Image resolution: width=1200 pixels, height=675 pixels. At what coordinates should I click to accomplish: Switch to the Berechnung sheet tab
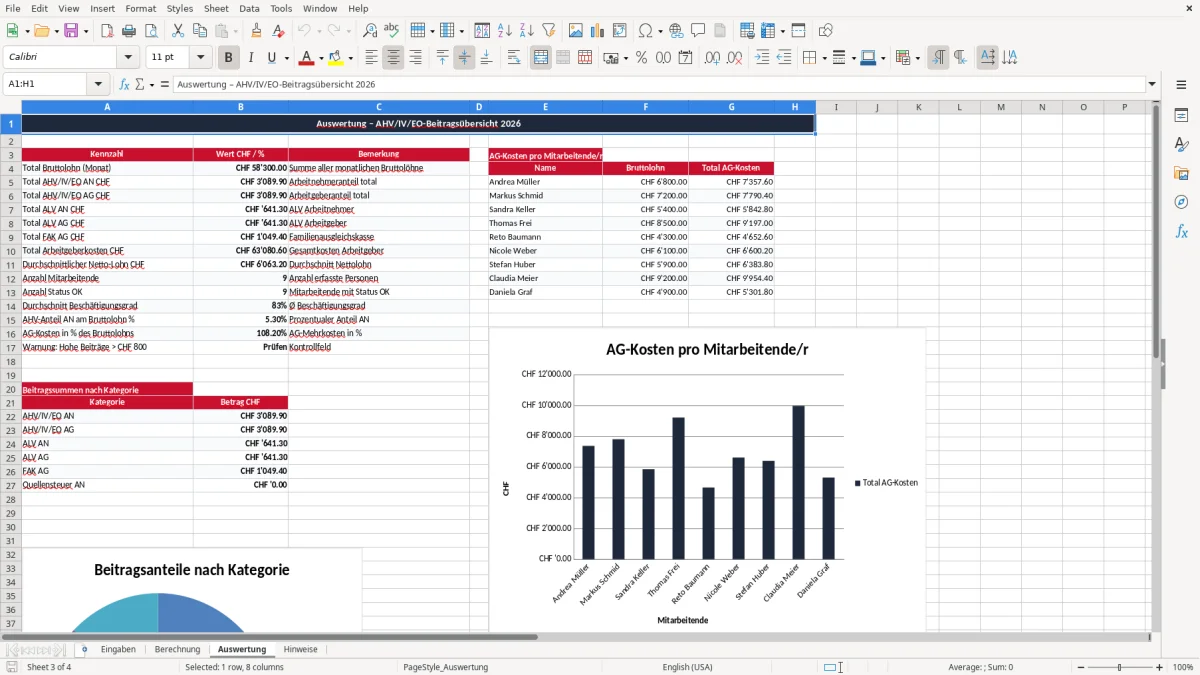coord(177,649)
